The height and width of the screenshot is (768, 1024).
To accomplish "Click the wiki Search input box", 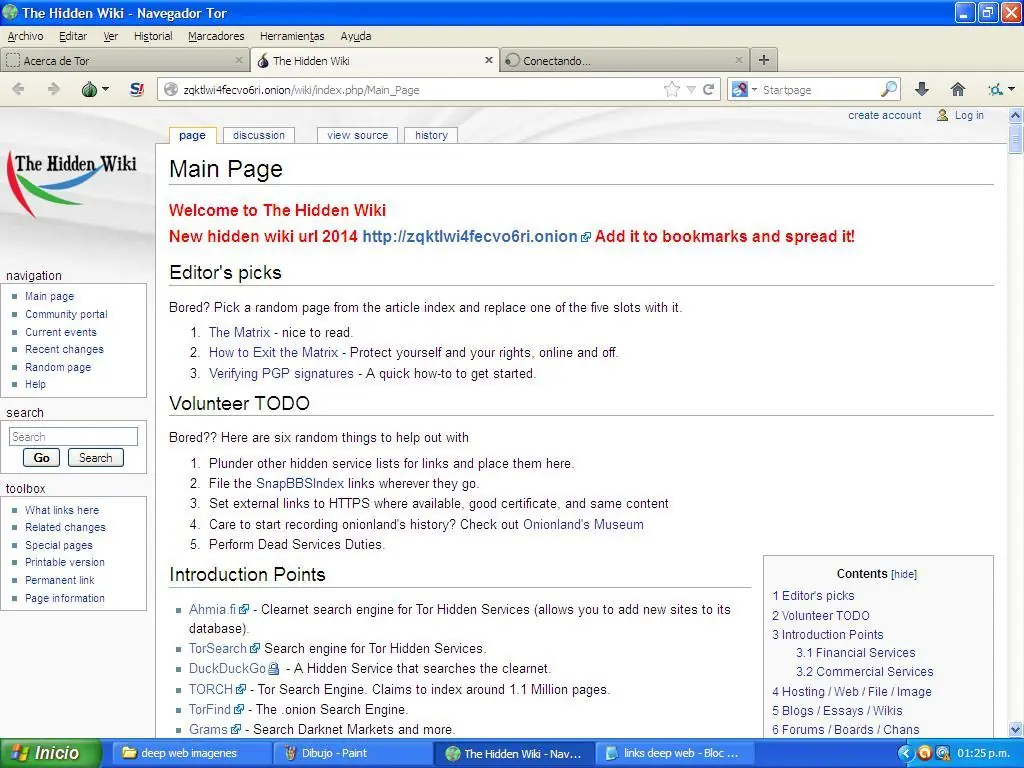I will pos(73,436).
